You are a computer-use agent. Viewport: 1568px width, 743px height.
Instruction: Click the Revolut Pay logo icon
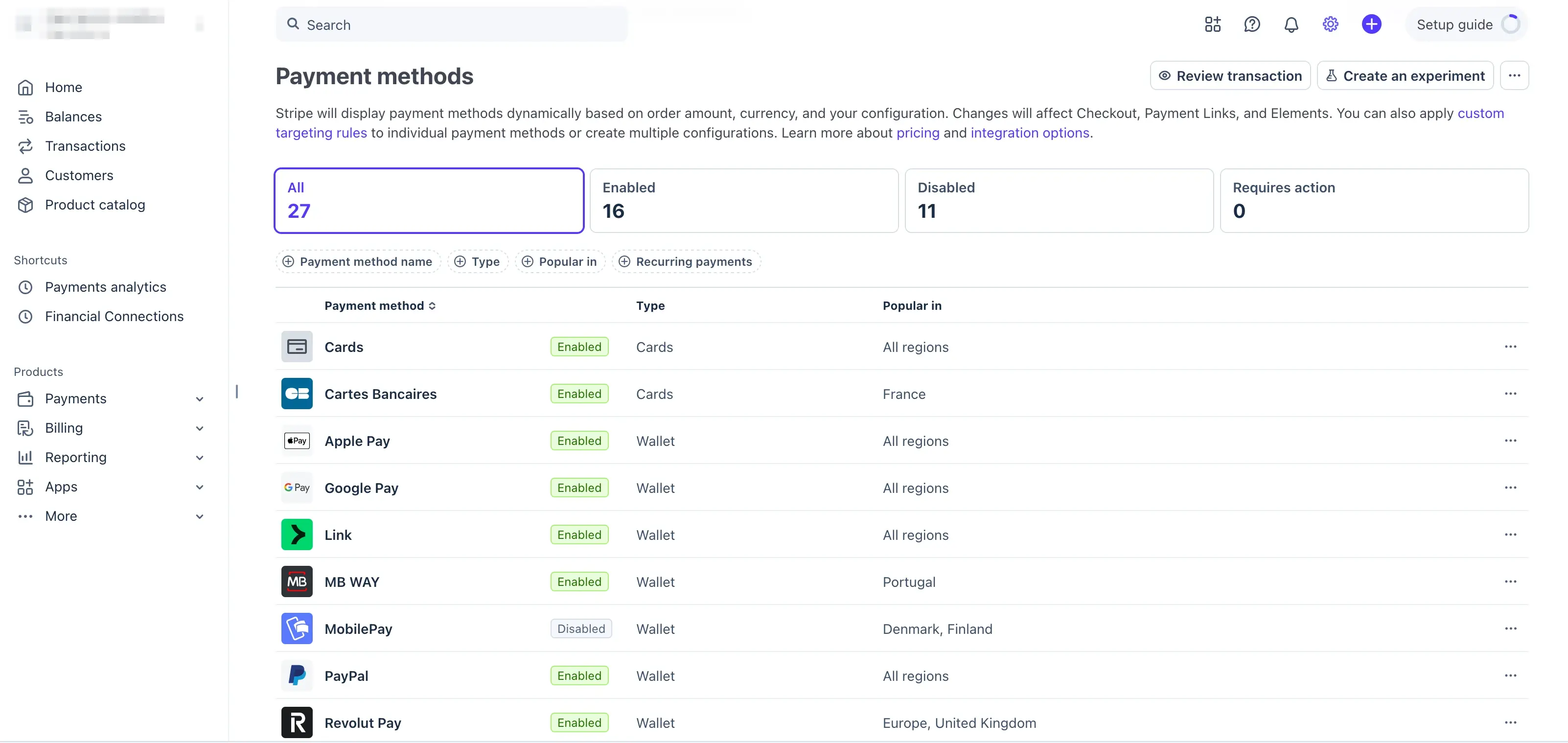(297, 721)
